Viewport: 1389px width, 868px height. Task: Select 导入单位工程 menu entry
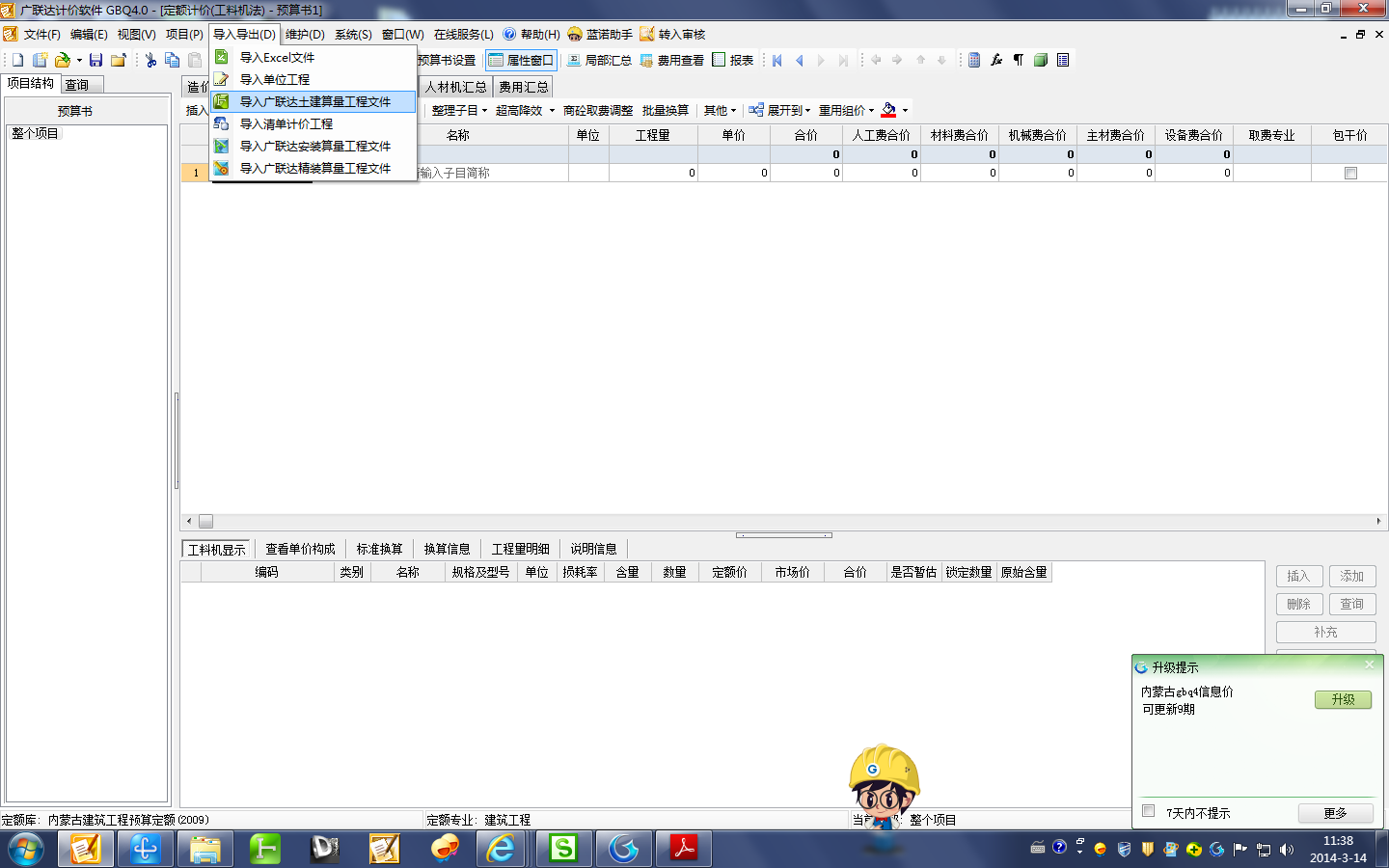pos(314,79)
